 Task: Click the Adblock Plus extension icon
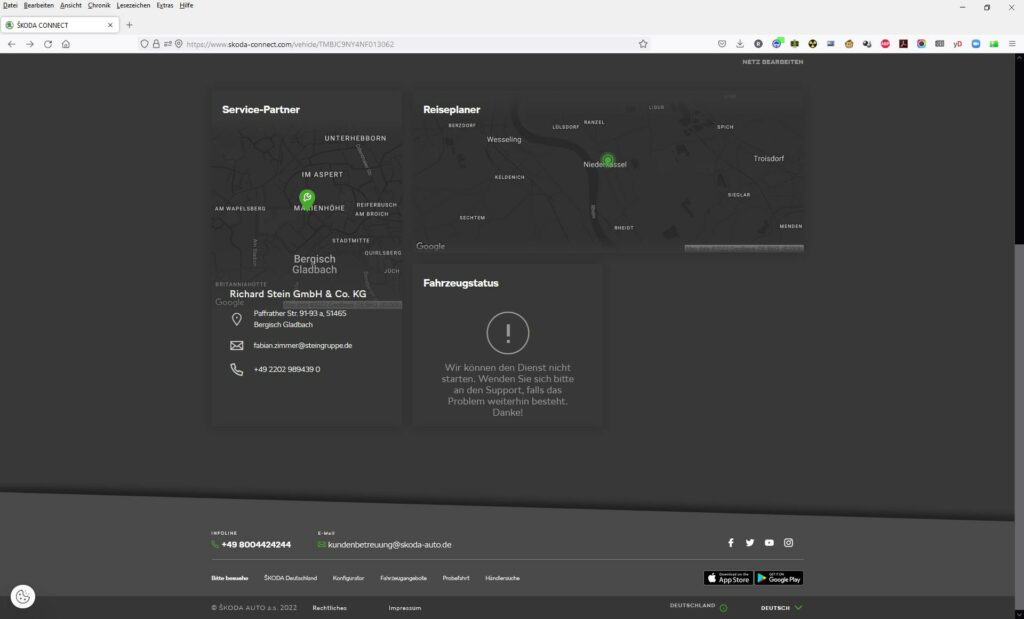pyautogui.click(x=885, y=44)
